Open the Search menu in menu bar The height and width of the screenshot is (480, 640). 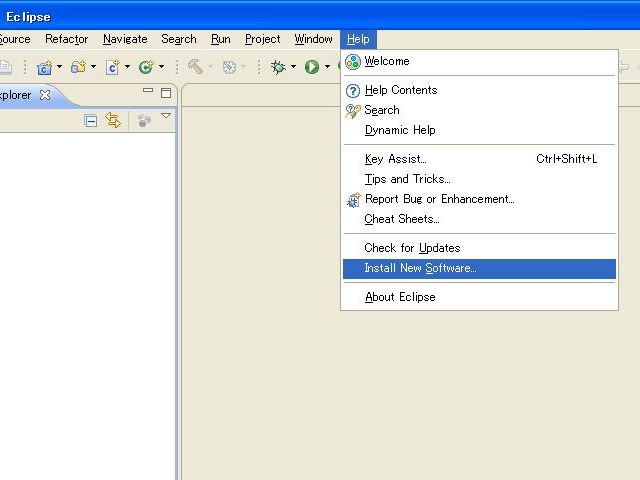click(179, 39)
